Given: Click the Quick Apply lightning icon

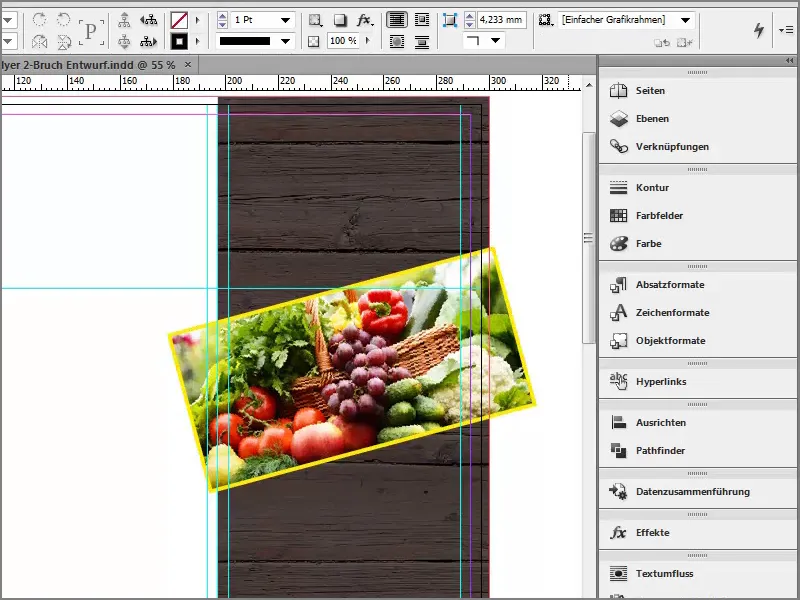Looking at the screenshot, I should point(759,30).
